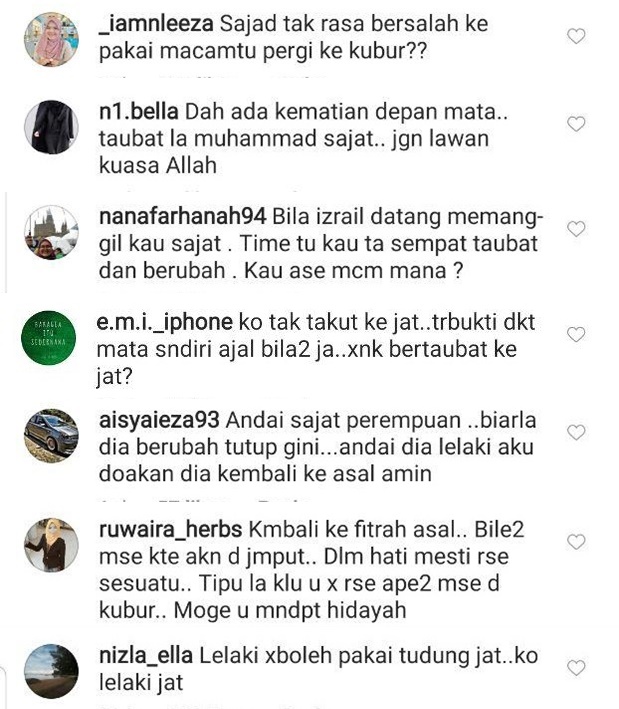Open the _iamnleeza username link
Image resolution: width=619 pixels, height=709 pixels.
[x=156, y=24]
